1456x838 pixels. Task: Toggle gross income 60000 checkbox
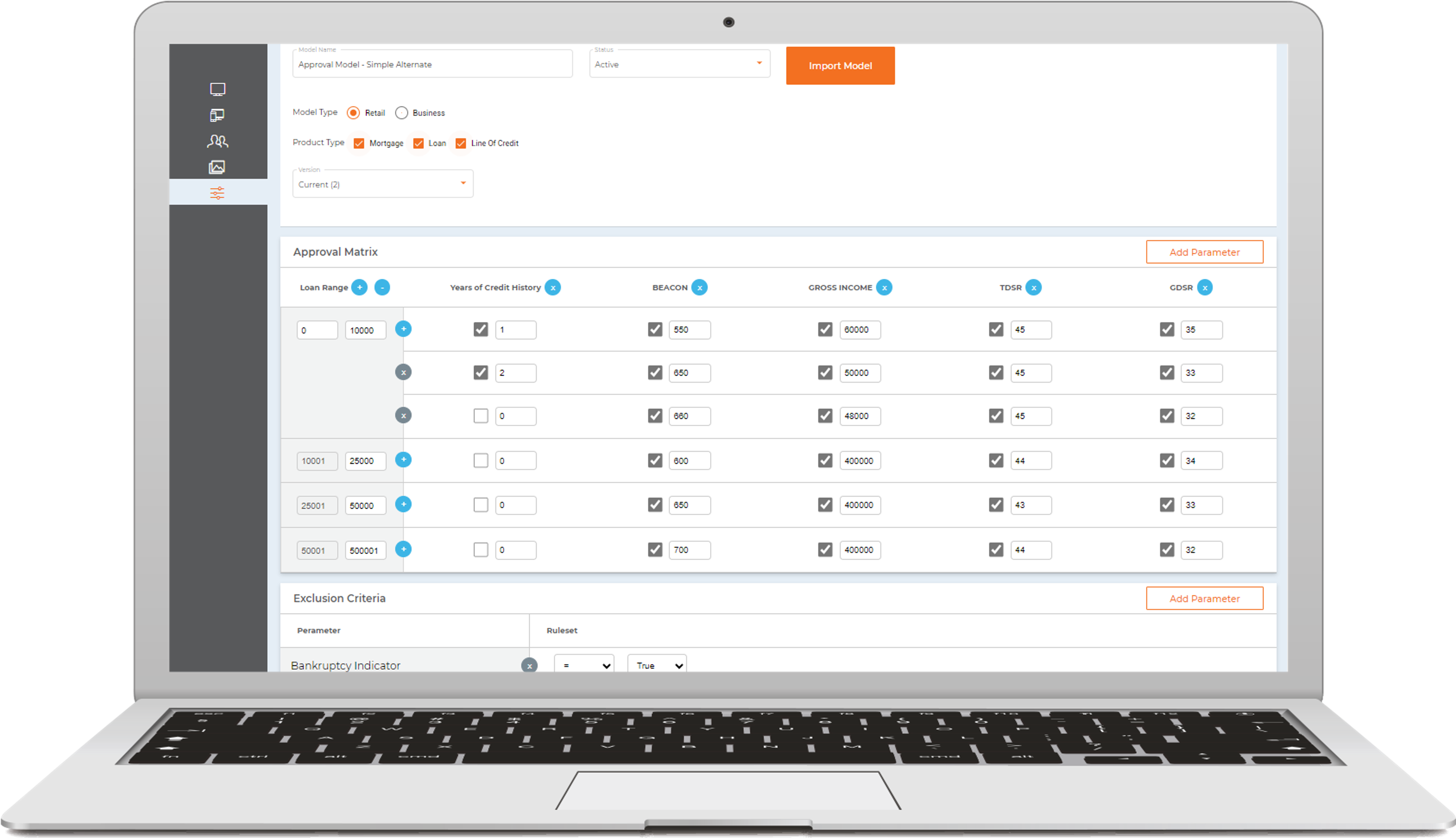click(x=826, y=329)
